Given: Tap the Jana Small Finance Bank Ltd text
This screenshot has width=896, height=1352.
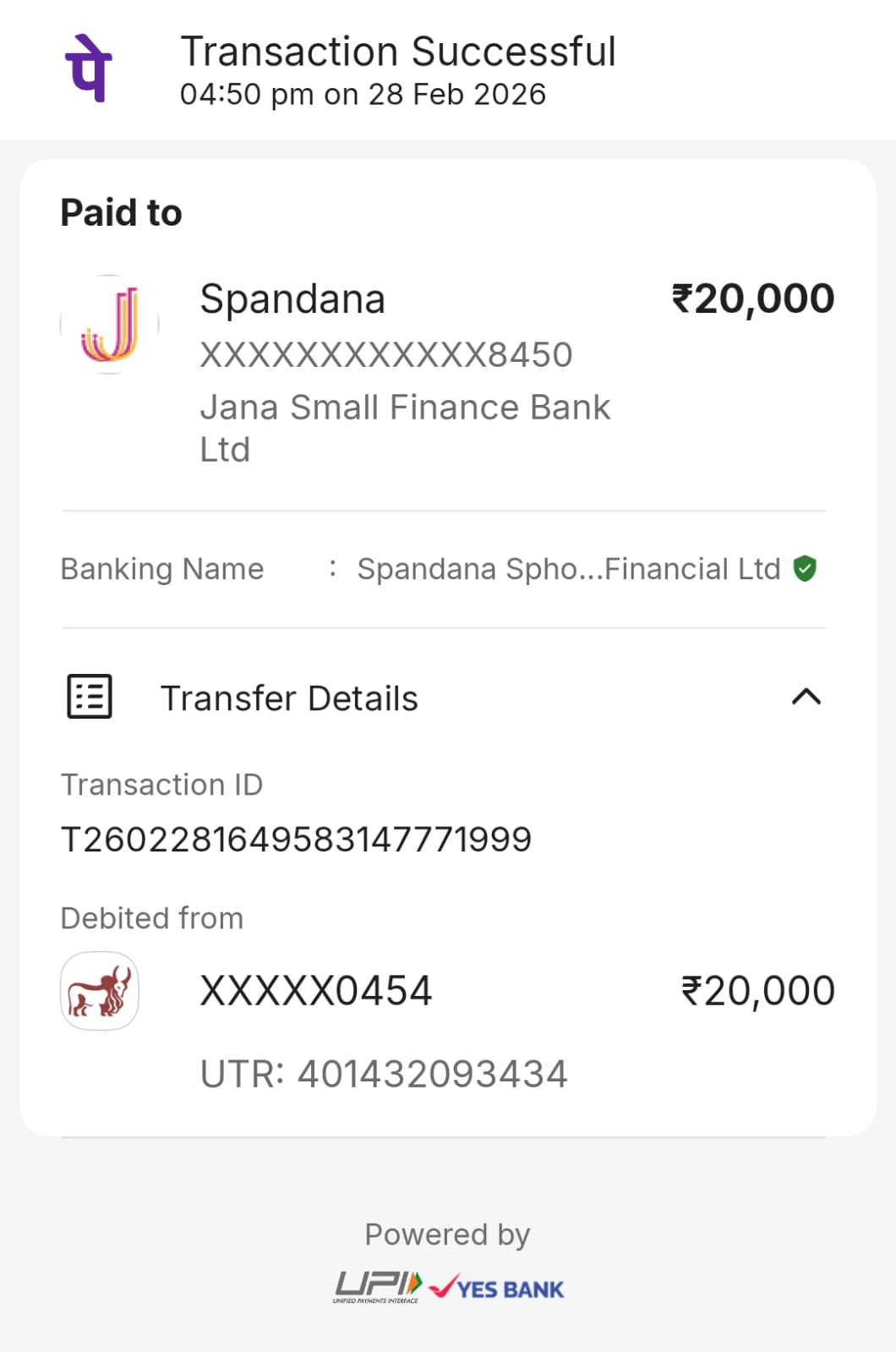Looking at the screenshot, I should (405, 427).
